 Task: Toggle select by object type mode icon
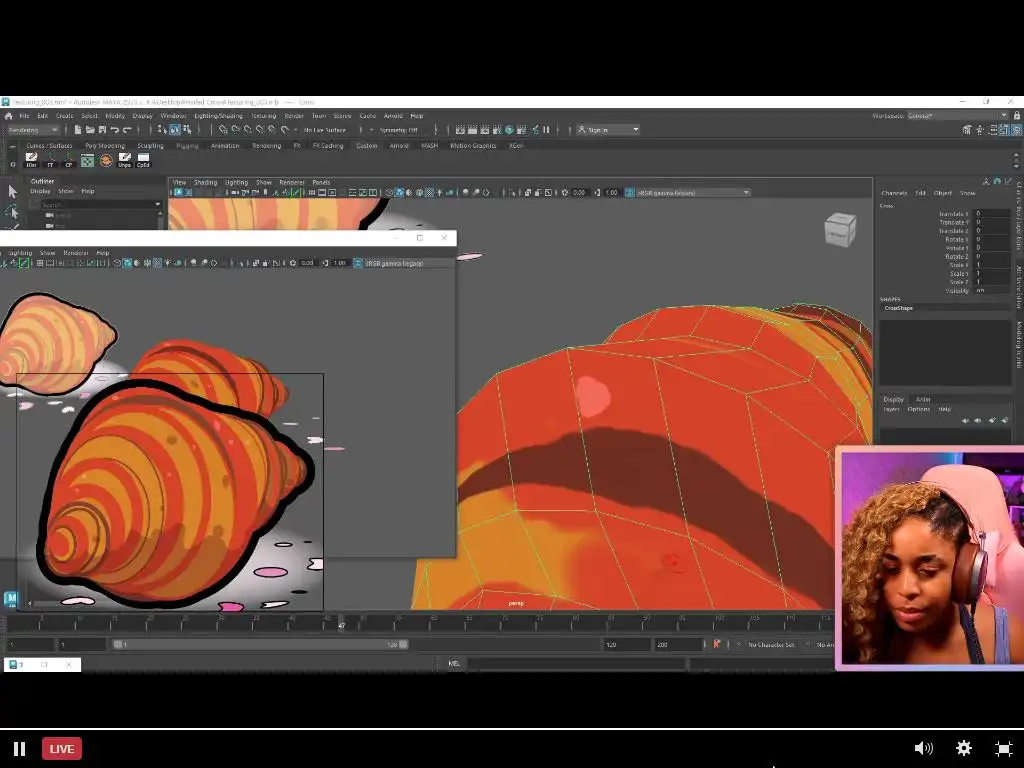[x=175, y=130]
